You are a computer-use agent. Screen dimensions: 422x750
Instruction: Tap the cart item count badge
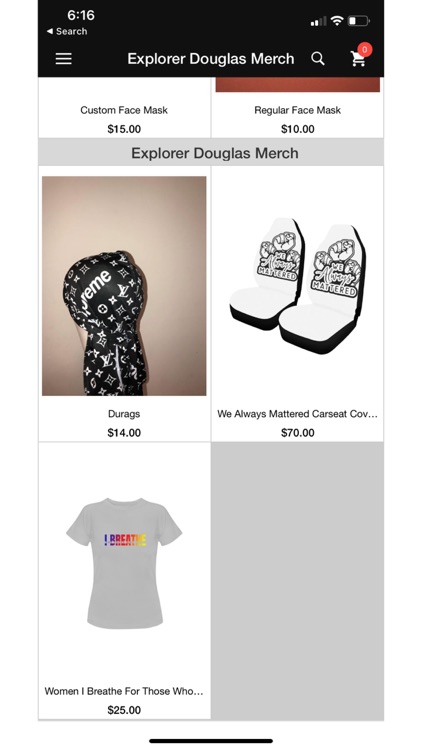[365, 49]
